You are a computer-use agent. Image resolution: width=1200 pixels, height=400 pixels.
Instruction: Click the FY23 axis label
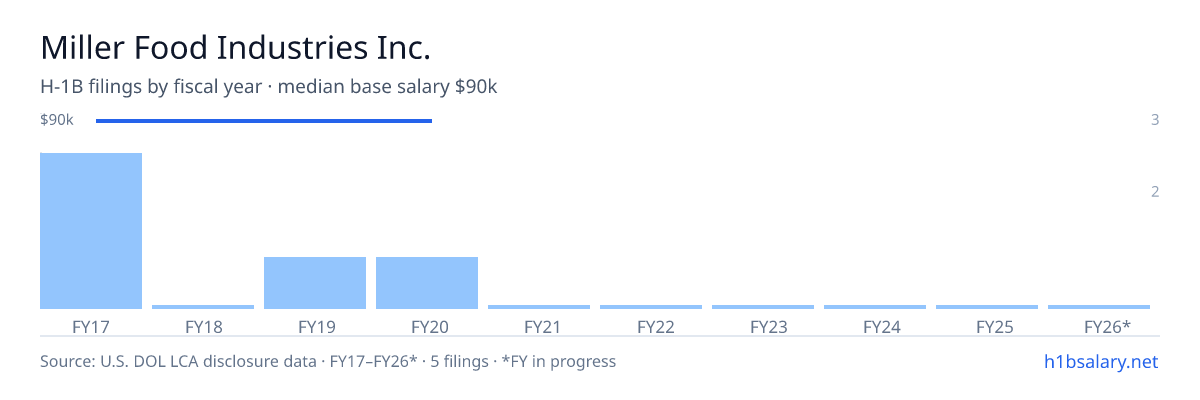pos(763,326)
